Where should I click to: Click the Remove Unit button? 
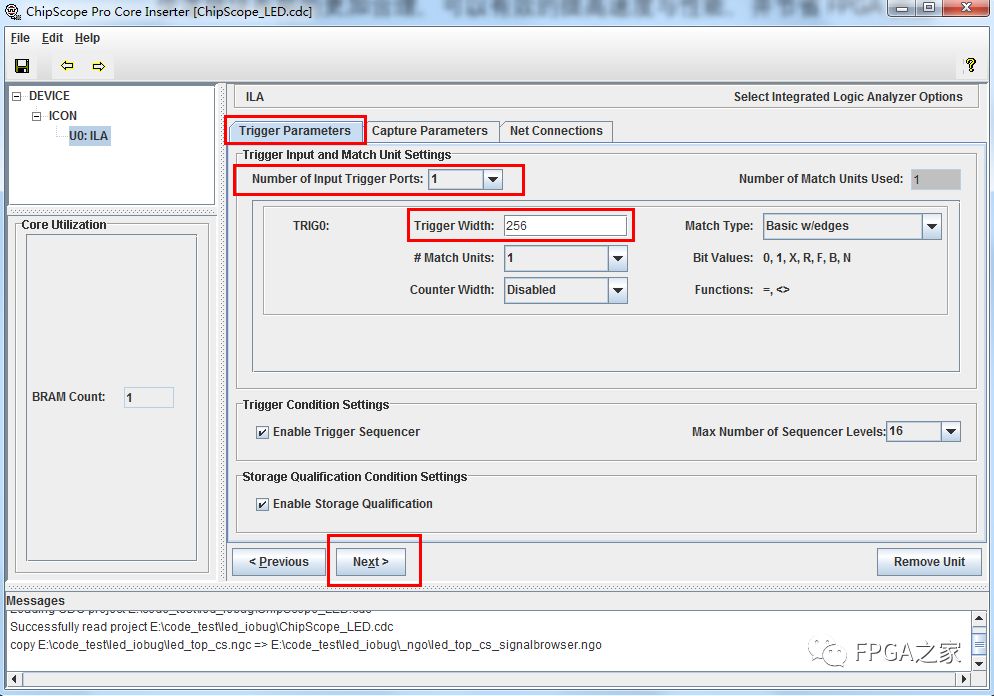tap(929, 562)
